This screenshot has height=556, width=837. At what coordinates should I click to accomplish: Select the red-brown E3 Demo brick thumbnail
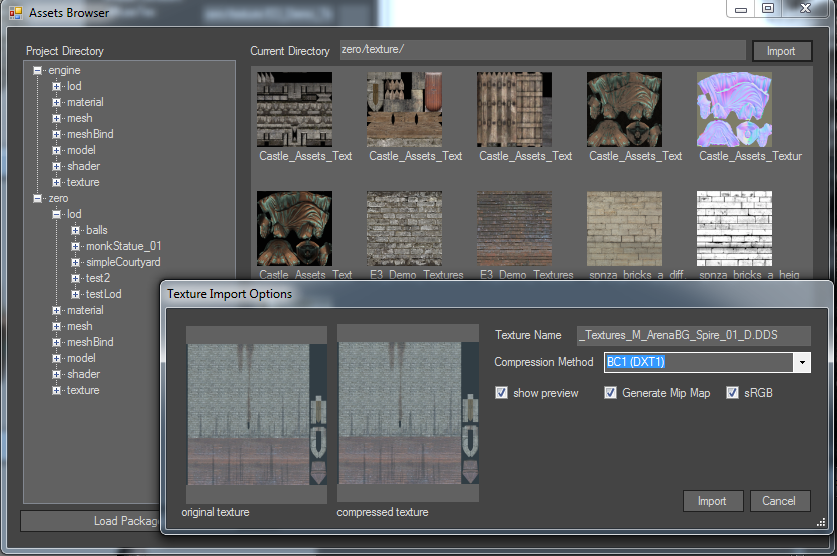pos(515,228)
